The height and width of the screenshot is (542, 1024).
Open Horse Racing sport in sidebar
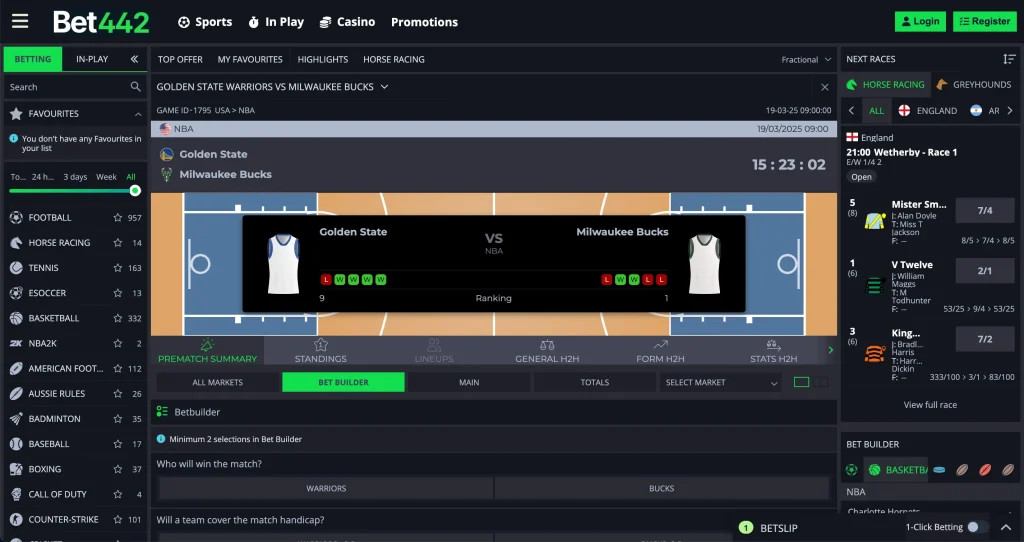point(59,243)
